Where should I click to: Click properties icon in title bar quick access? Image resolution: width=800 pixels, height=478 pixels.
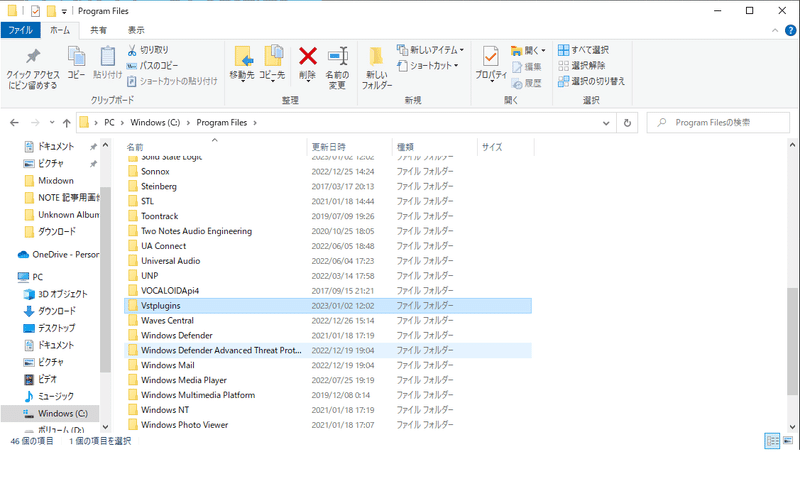pos(35,11)
